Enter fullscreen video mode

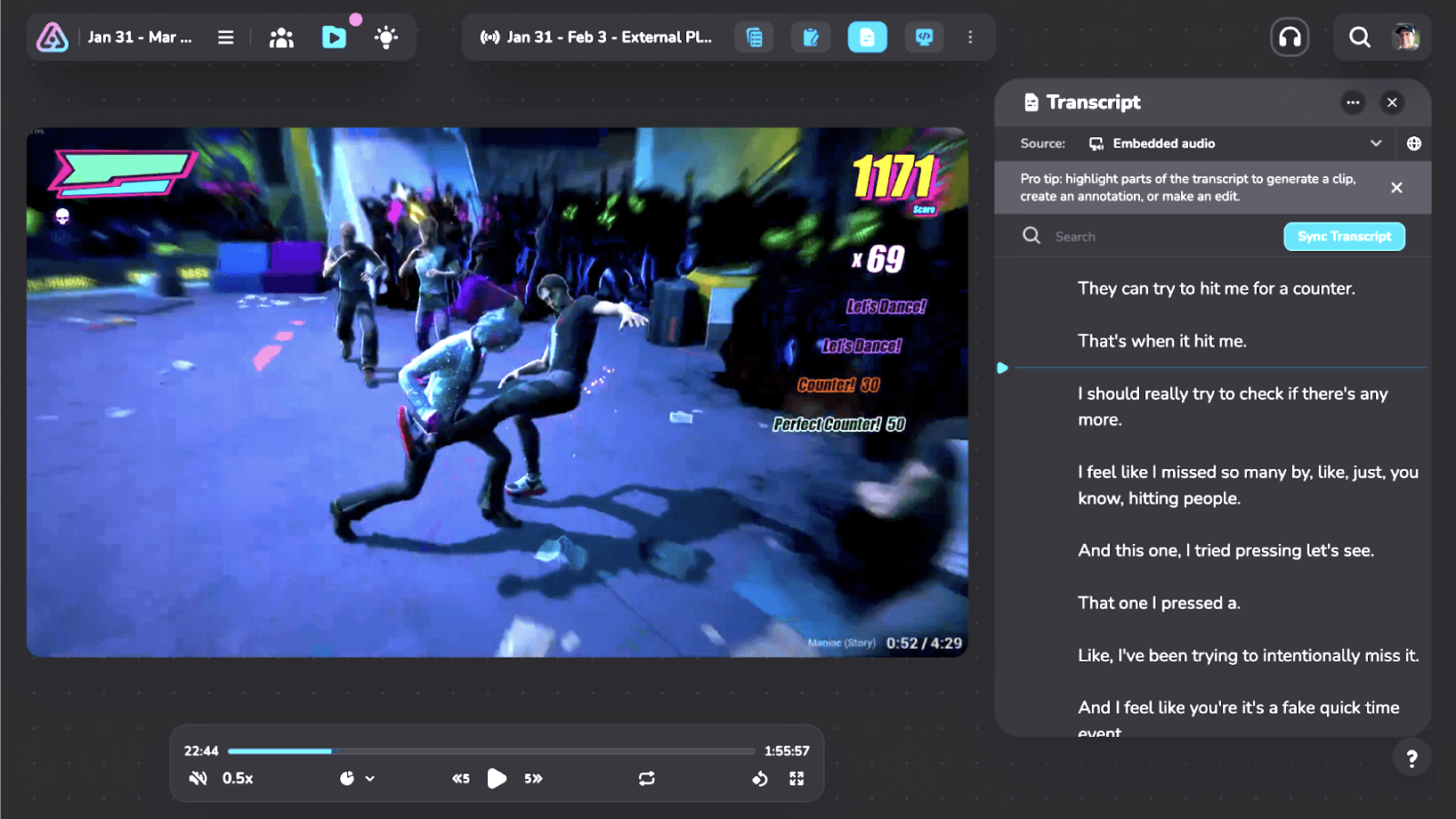[x=797, y=779]
